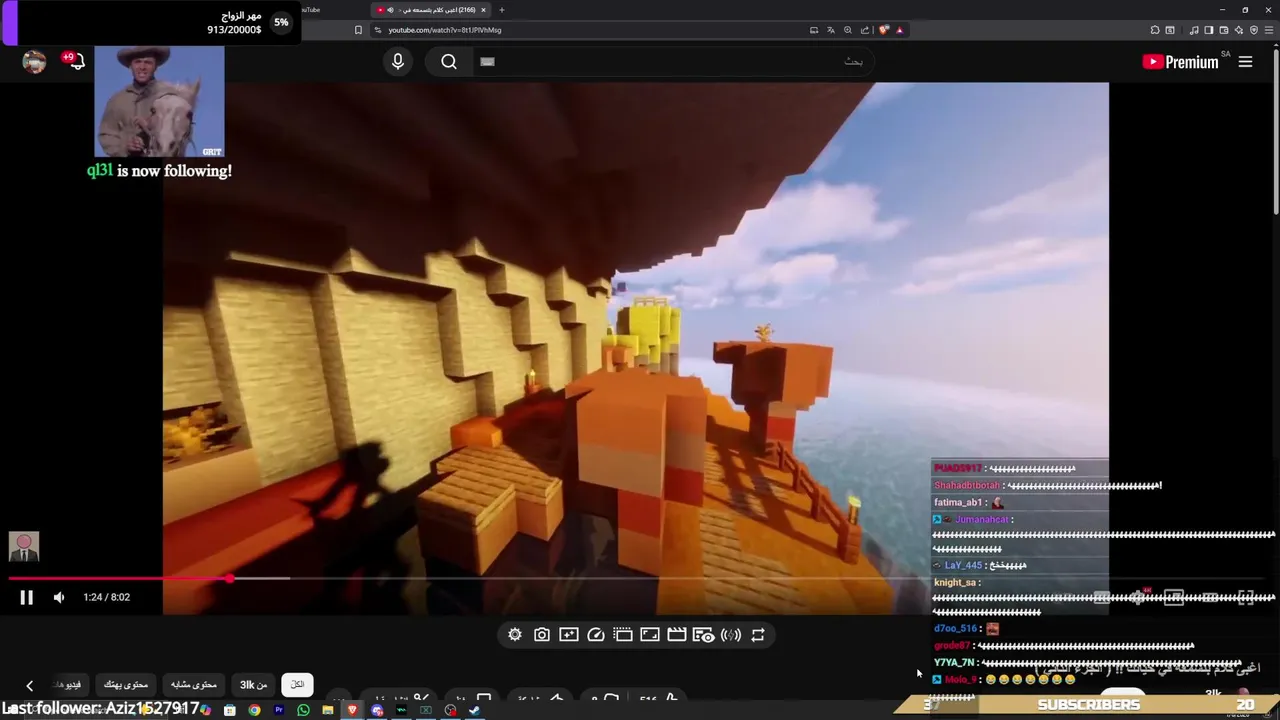Bookmark this page icon in address bar
The width and height of the screenshot is (1280, 720).
point(358,30)
